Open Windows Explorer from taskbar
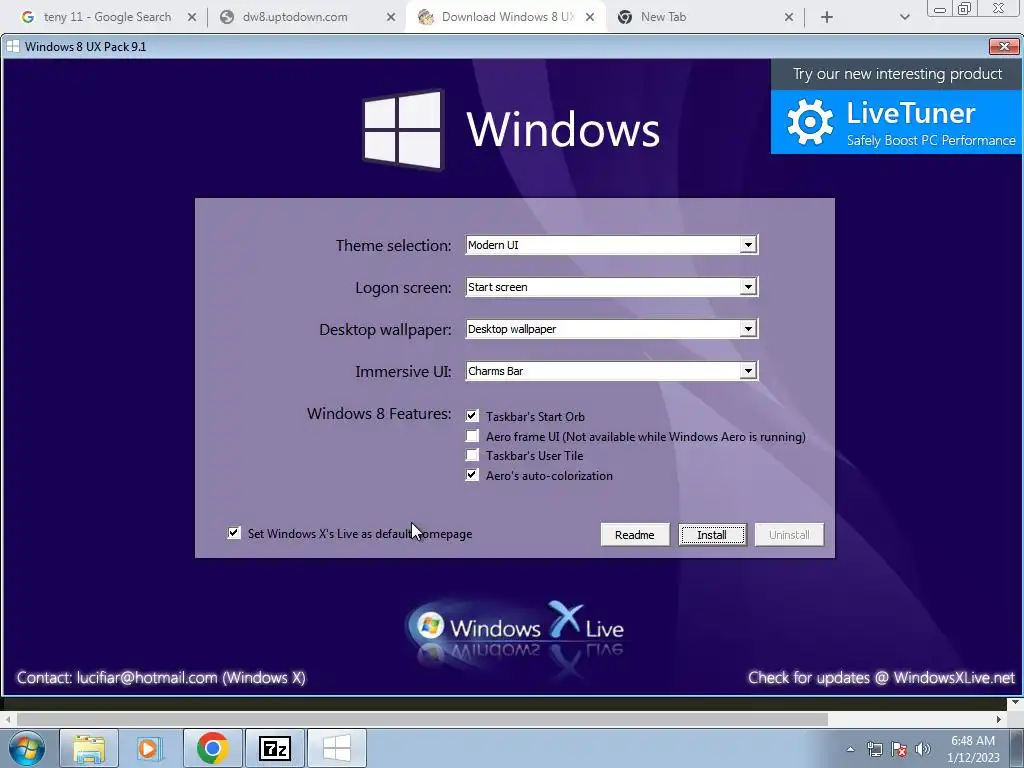This screenshot has height=768, width=1024. (89, 748)
